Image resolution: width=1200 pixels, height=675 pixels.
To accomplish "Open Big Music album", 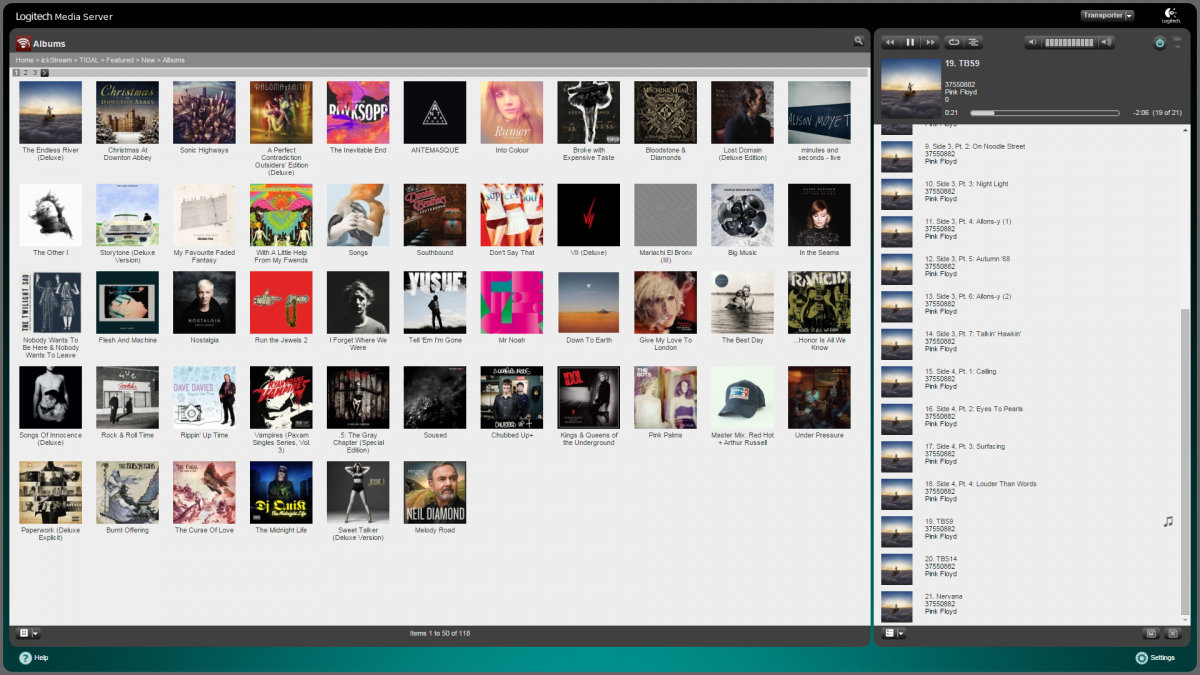I will tap(742, 214).
